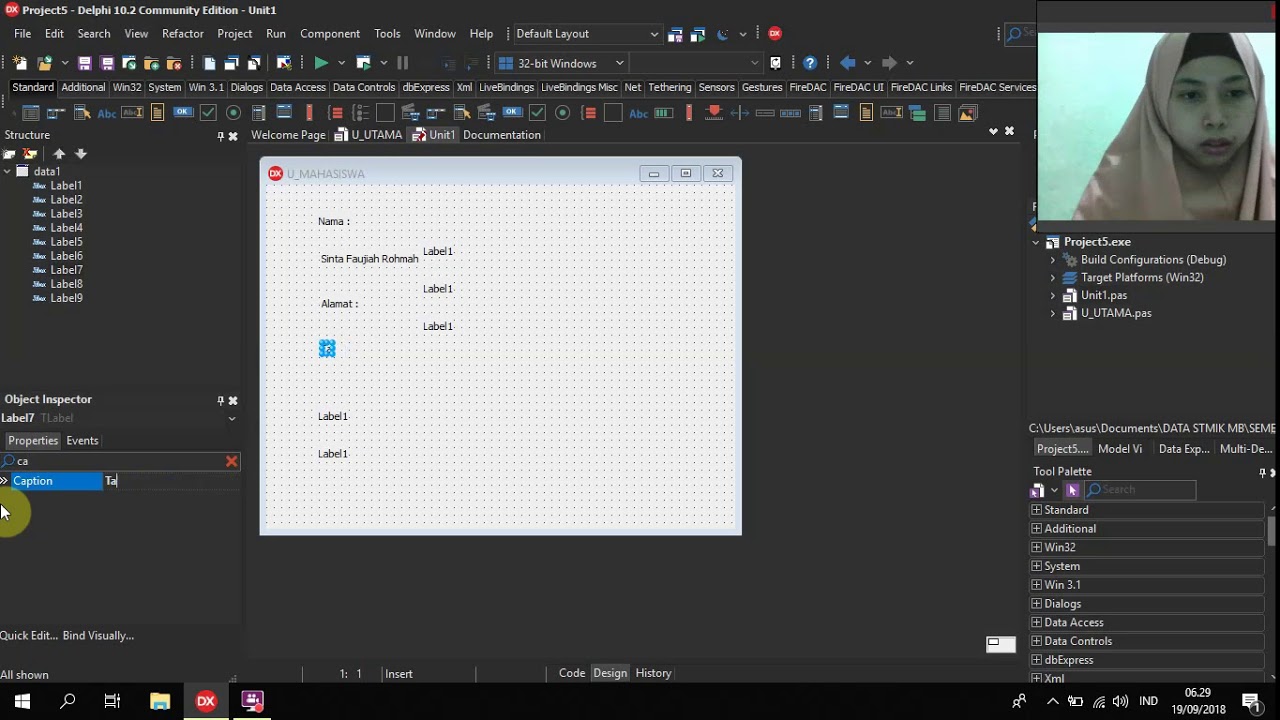Switch to the Code view tab
The image size is (1280, 720).
[x=572, y=673]
